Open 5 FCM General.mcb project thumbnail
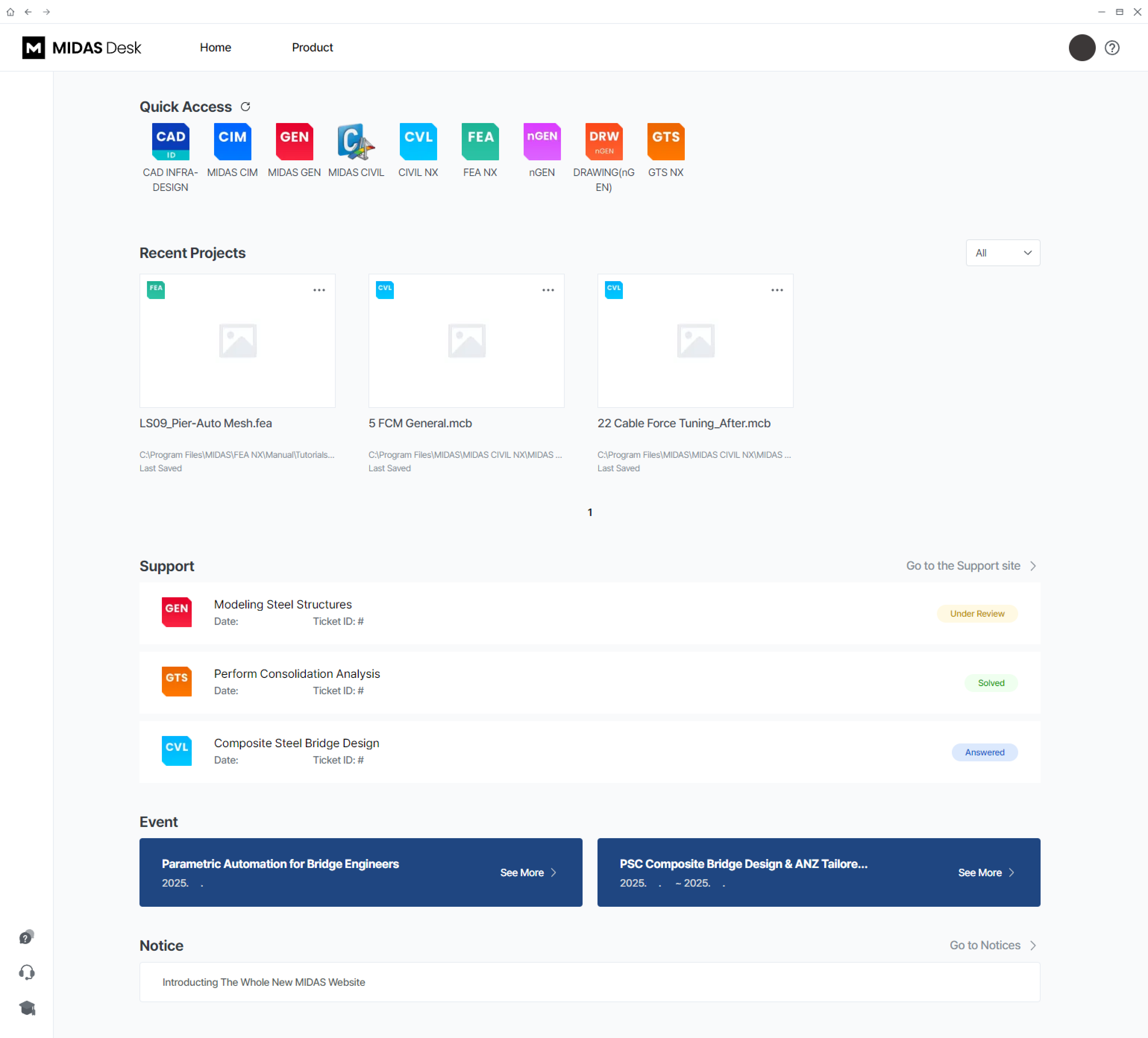The height and width of the screenshot is (1038, 1148). [466, 340]
